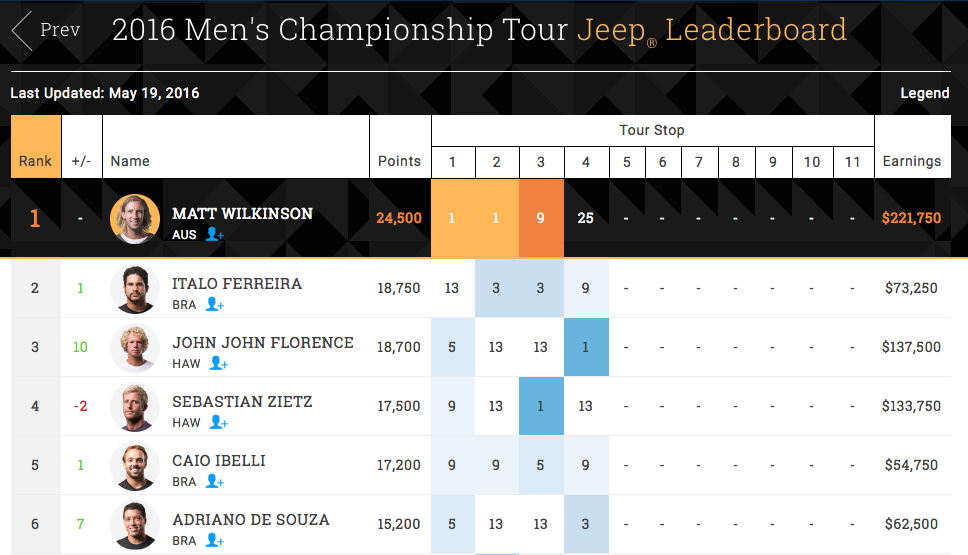The width and height of the screenshot is (968, 555).
Task: Sort by the Earnings column header
Action: tap(911, 161)
